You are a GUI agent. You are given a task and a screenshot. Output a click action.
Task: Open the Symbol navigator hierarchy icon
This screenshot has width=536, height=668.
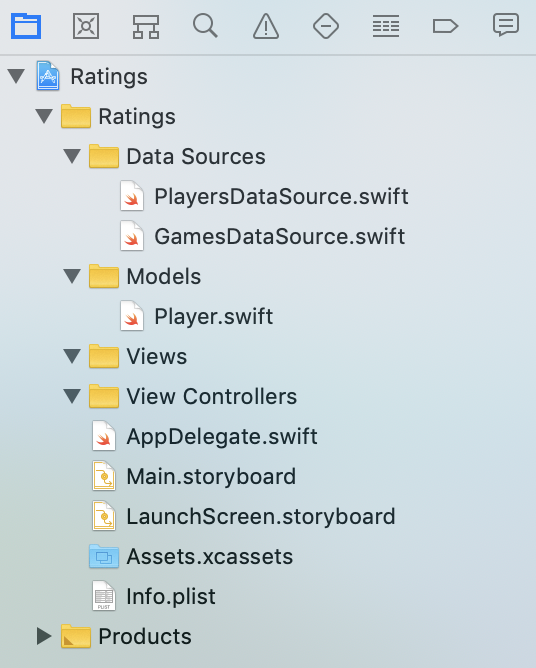(146, 26)
